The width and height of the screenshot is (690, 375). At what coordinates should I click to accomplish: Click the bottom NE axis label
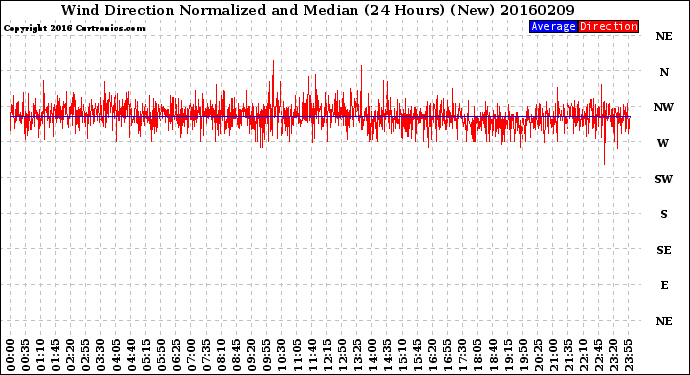(664, 321)
